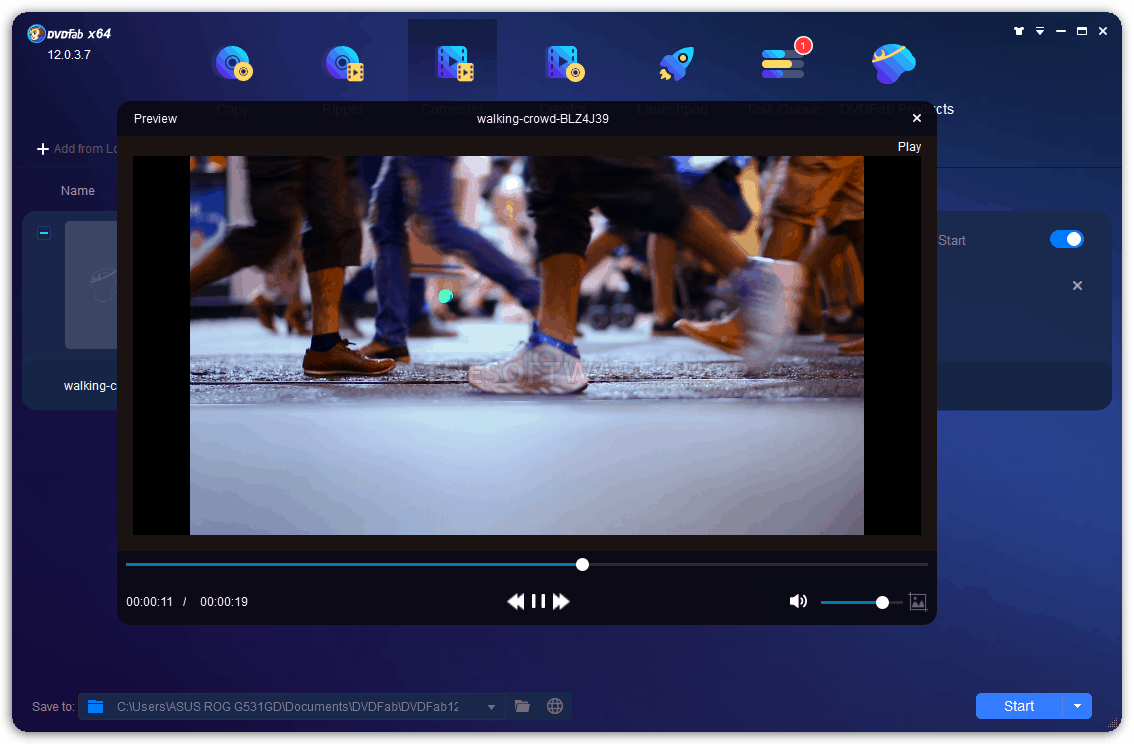Open the Start button dropdown arrow
The height and width of the screenshot is (744, 1134).
click(1078, 706)
